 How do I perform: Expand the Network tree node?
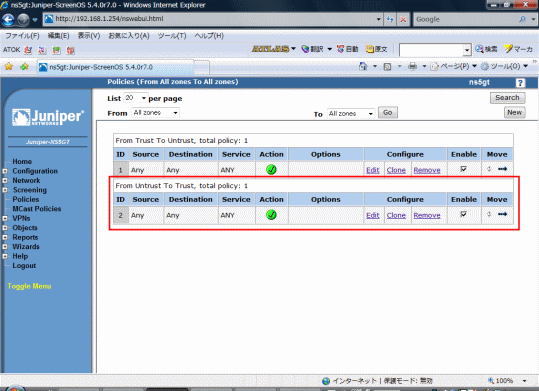[x=5, y=181]
